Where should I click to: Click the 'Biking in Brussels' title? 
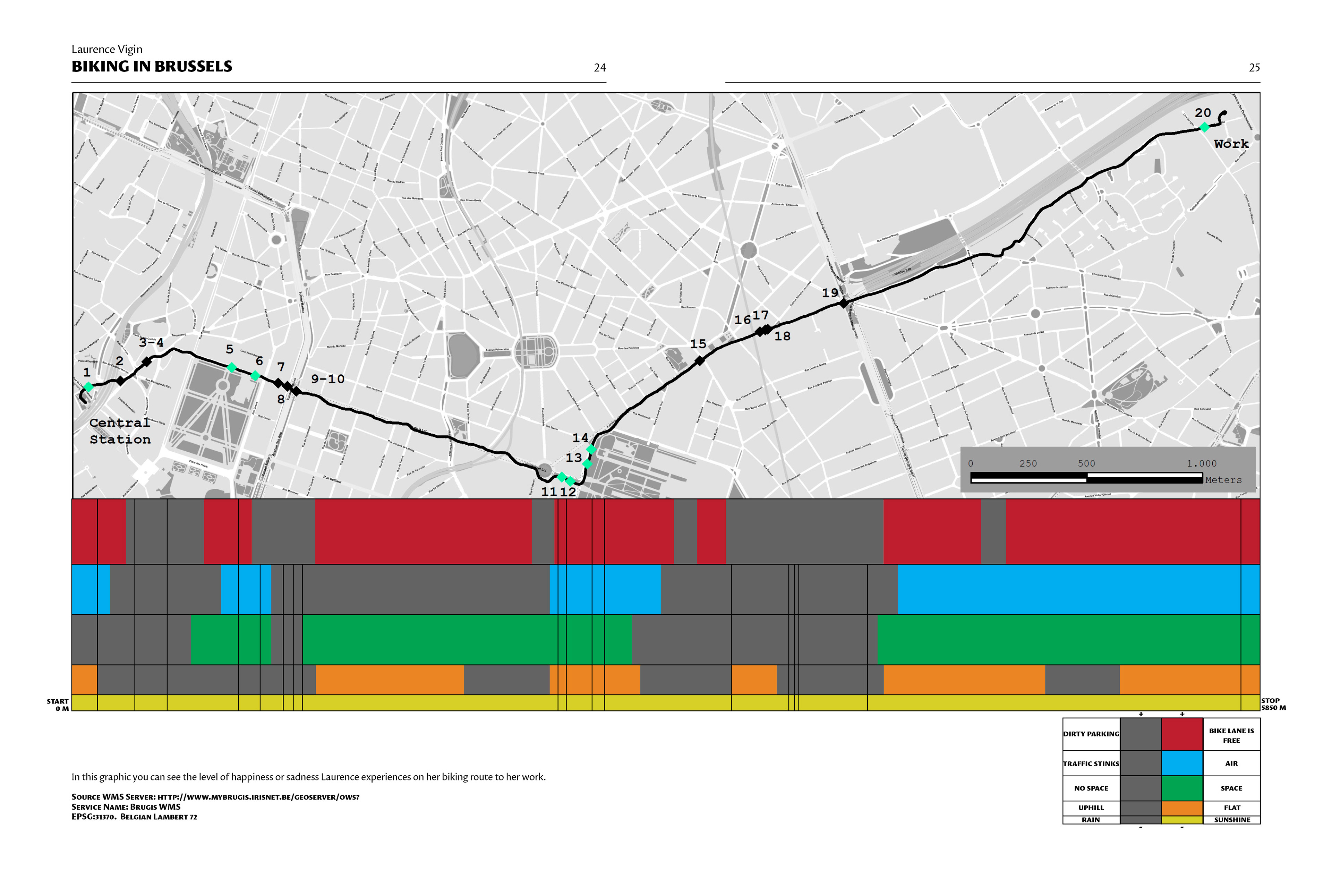pyautogui.click(x=152, y=66)
